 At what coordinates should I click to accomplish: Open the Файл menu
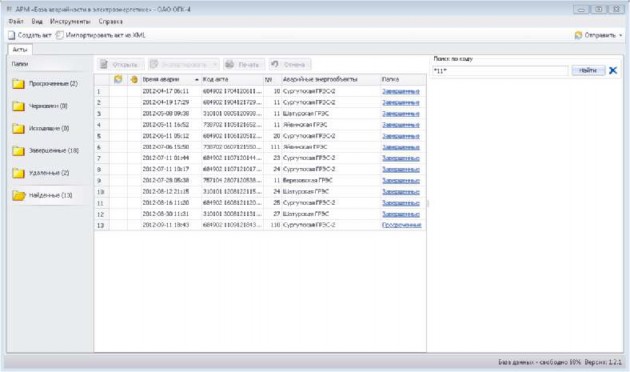click(x=16, y=21)
